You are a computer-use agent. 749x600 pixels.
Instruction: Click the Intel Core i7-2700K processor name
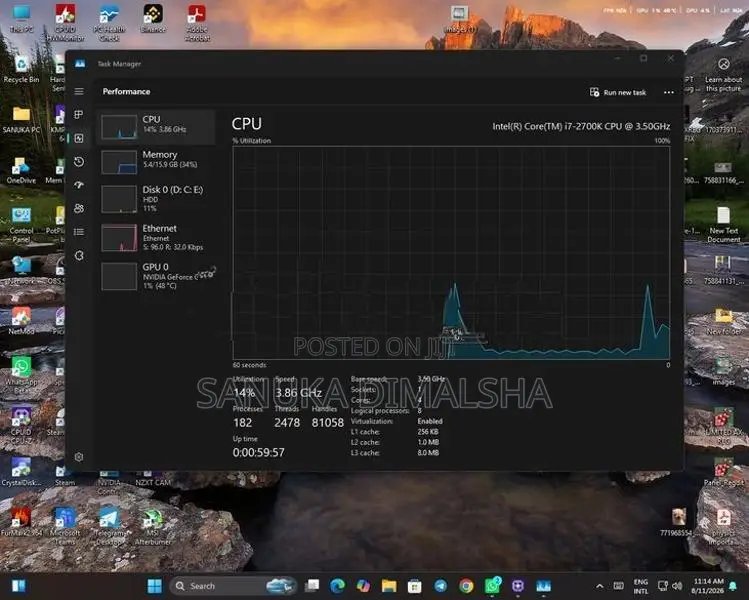pyautogui.click(x=581, y=126)
